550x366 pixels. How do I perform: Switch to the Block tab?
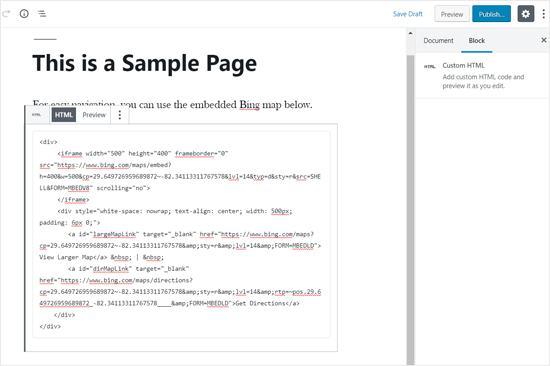pyautogui.click(x=477, y=41)
